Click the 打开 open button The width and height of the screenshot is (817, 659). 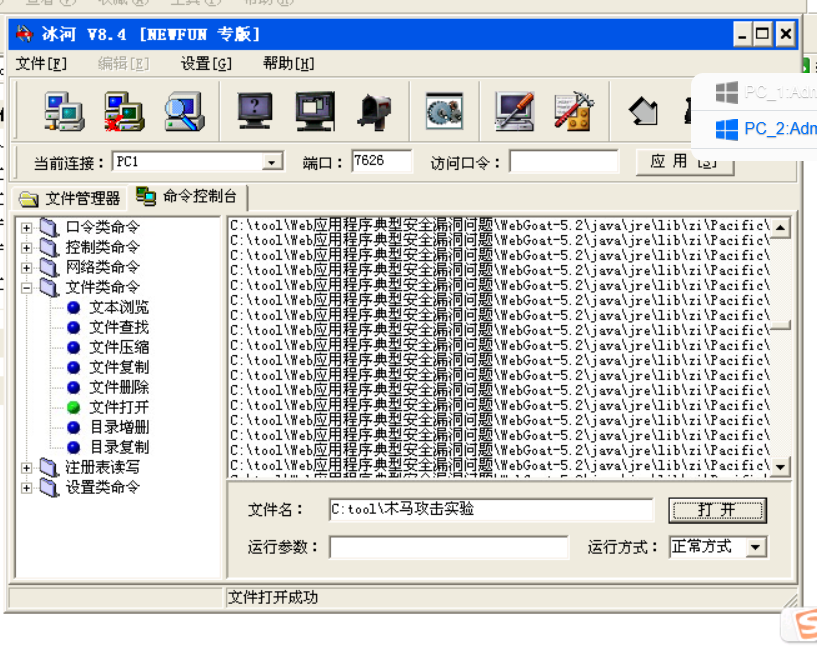coord(717,510)
